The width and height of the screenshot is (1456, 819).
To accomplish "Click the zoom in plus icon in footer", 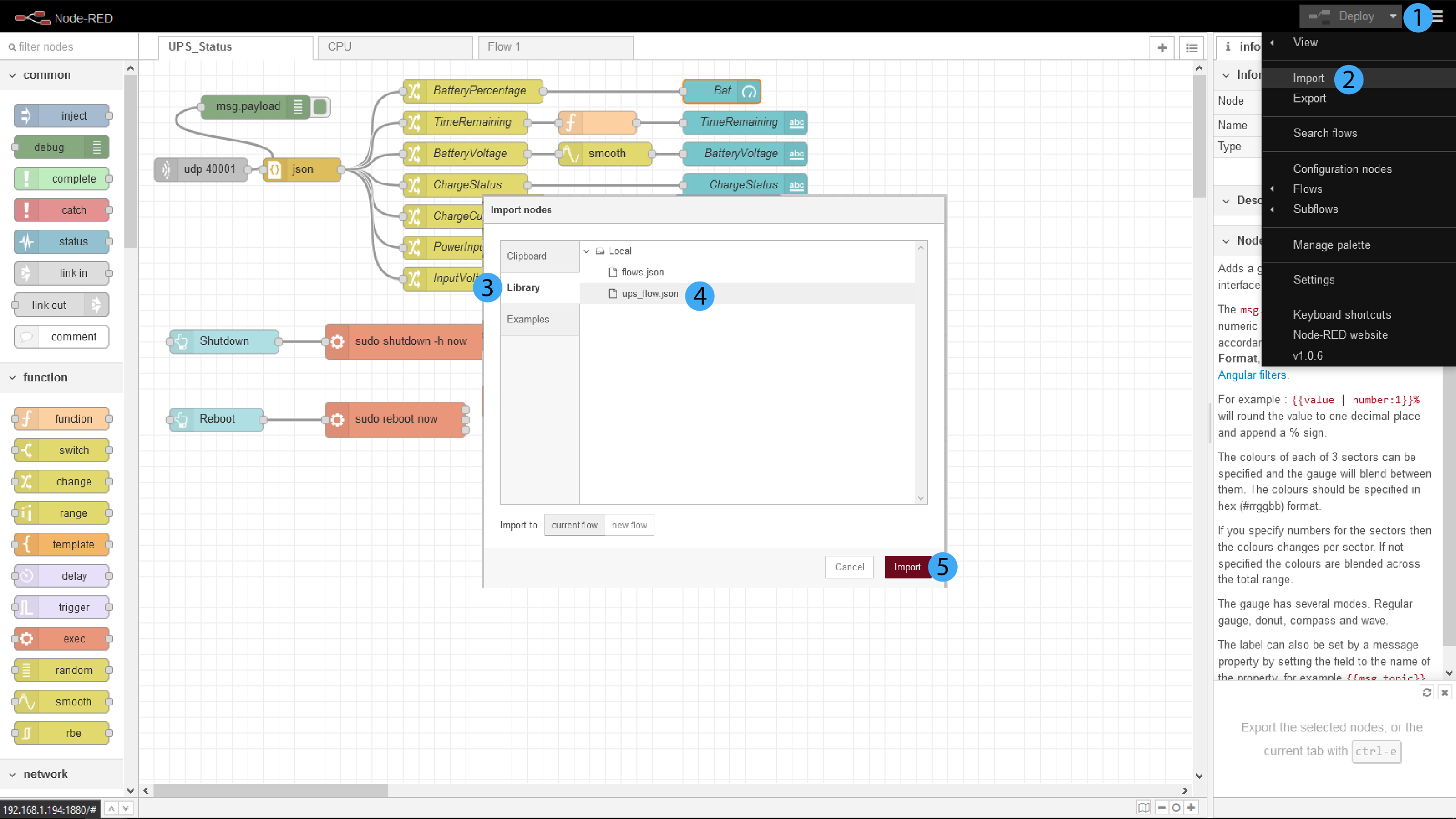I will (1191, 808).
